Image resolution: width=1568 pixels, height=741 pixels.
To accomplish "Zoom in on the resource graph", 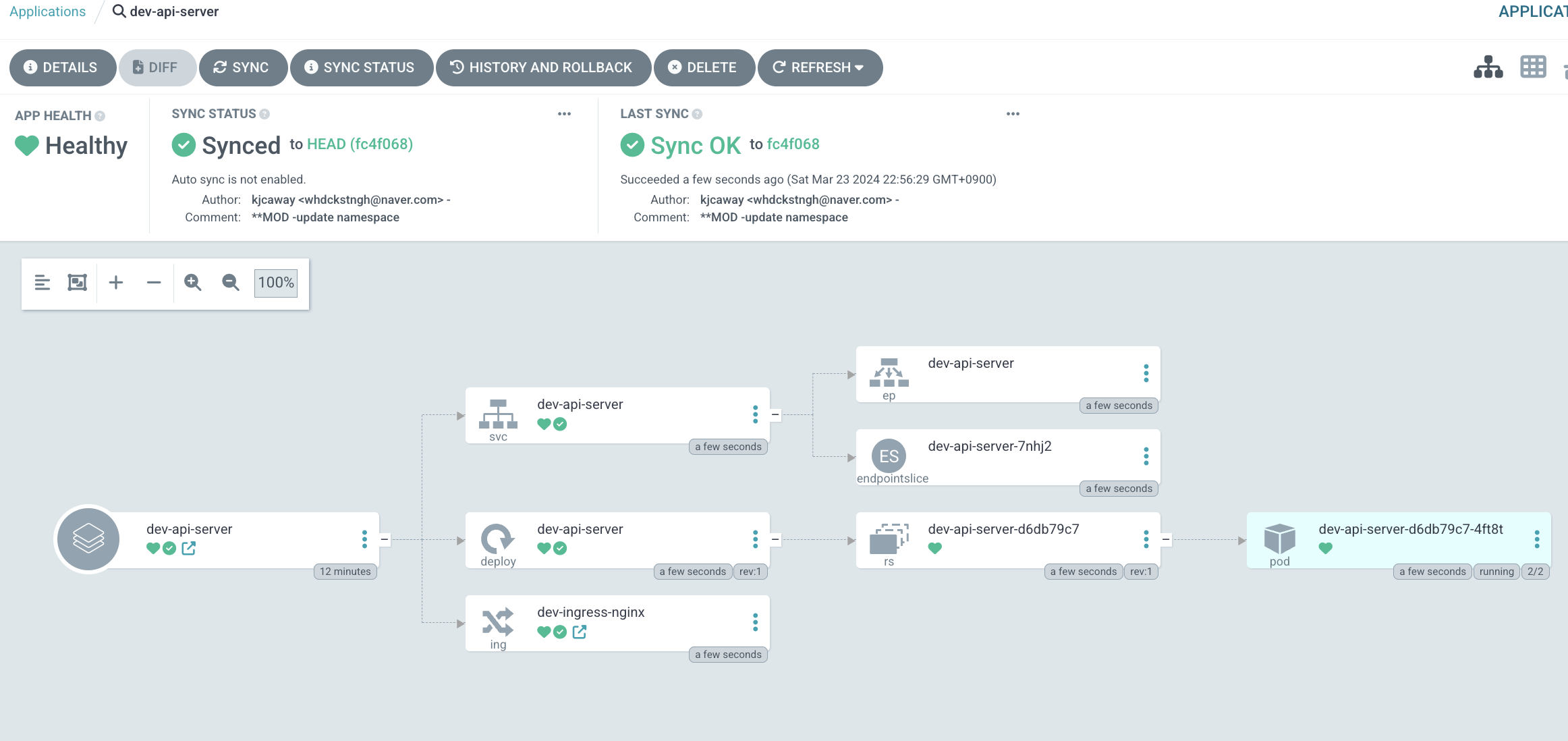I will 193,283.
